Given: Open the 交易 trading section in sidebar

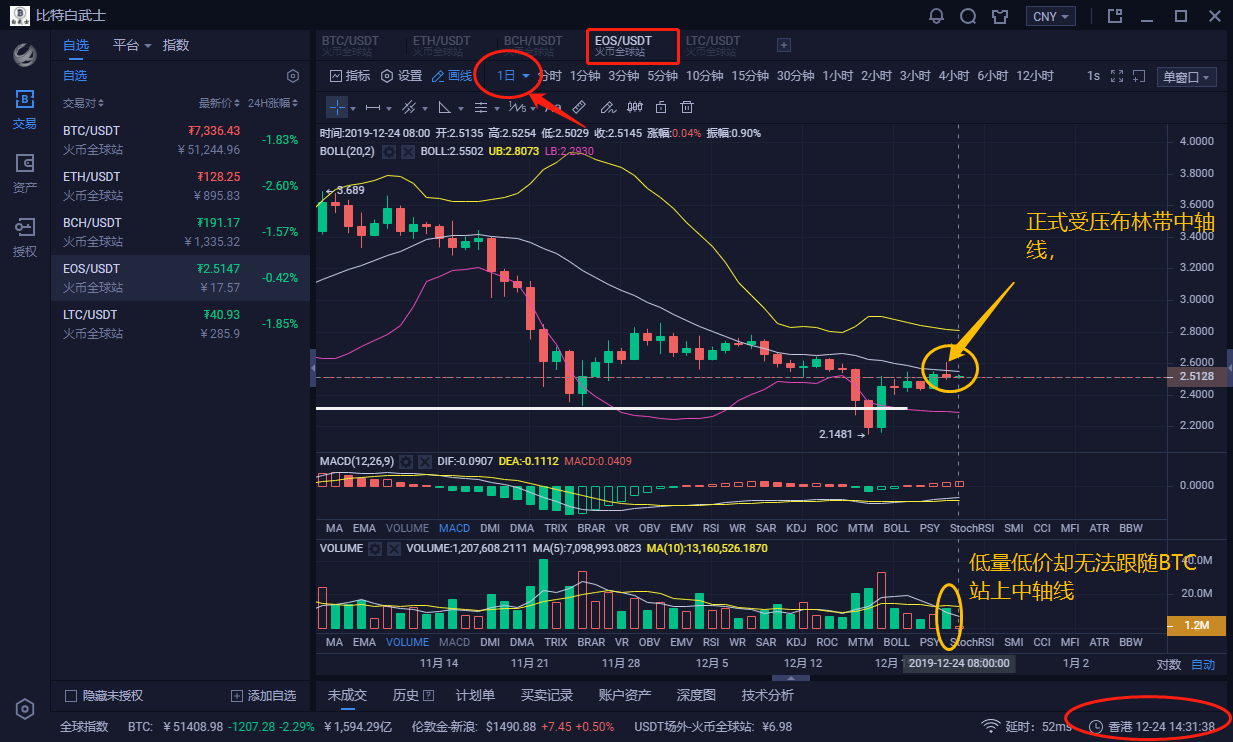Looking at the screenshot, I should pyautogui.click(x=25, y=109).
